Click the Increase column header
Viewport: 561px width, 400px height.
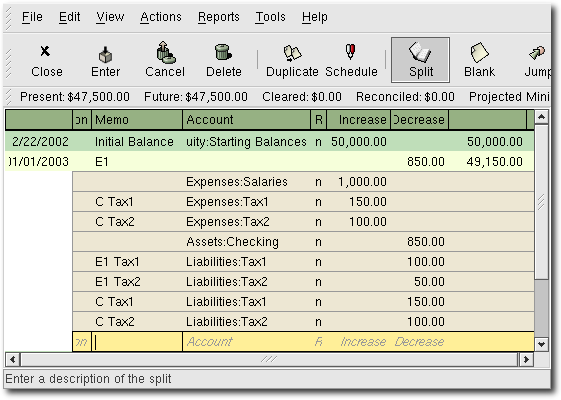(x=358, y=119)
